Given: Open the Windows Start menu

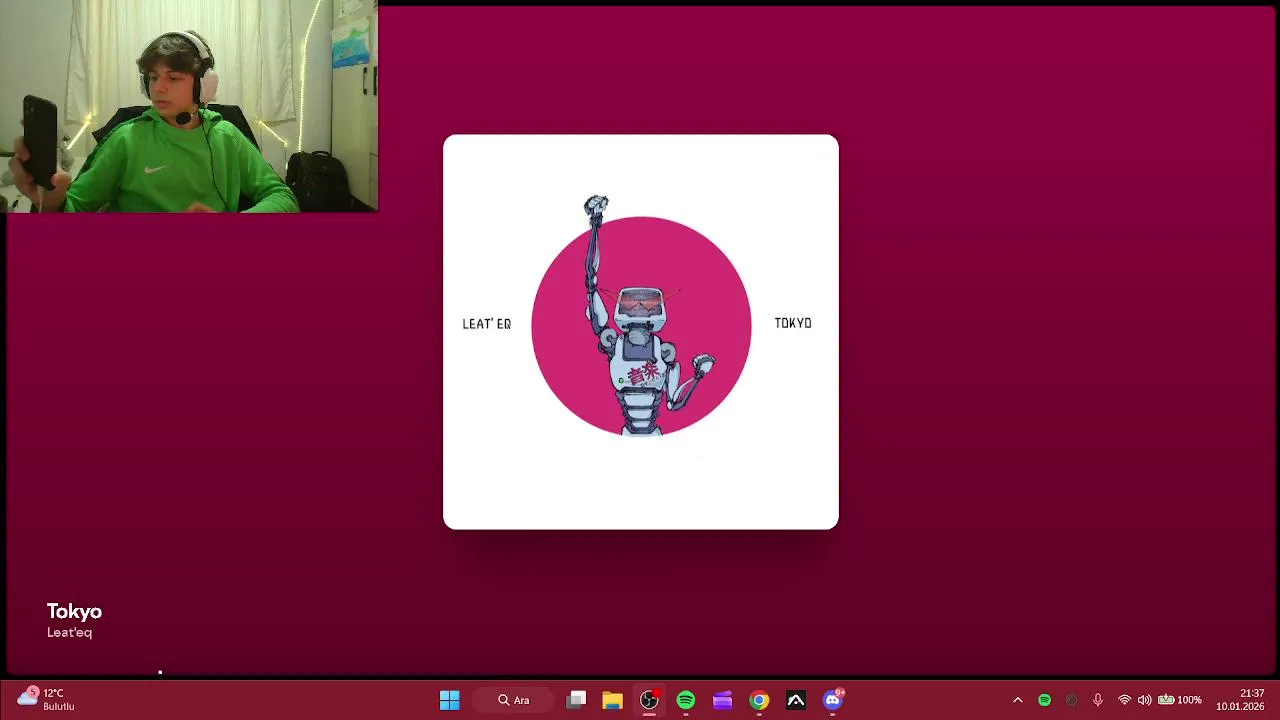Looking at the screenshot, I should [449, 700].
